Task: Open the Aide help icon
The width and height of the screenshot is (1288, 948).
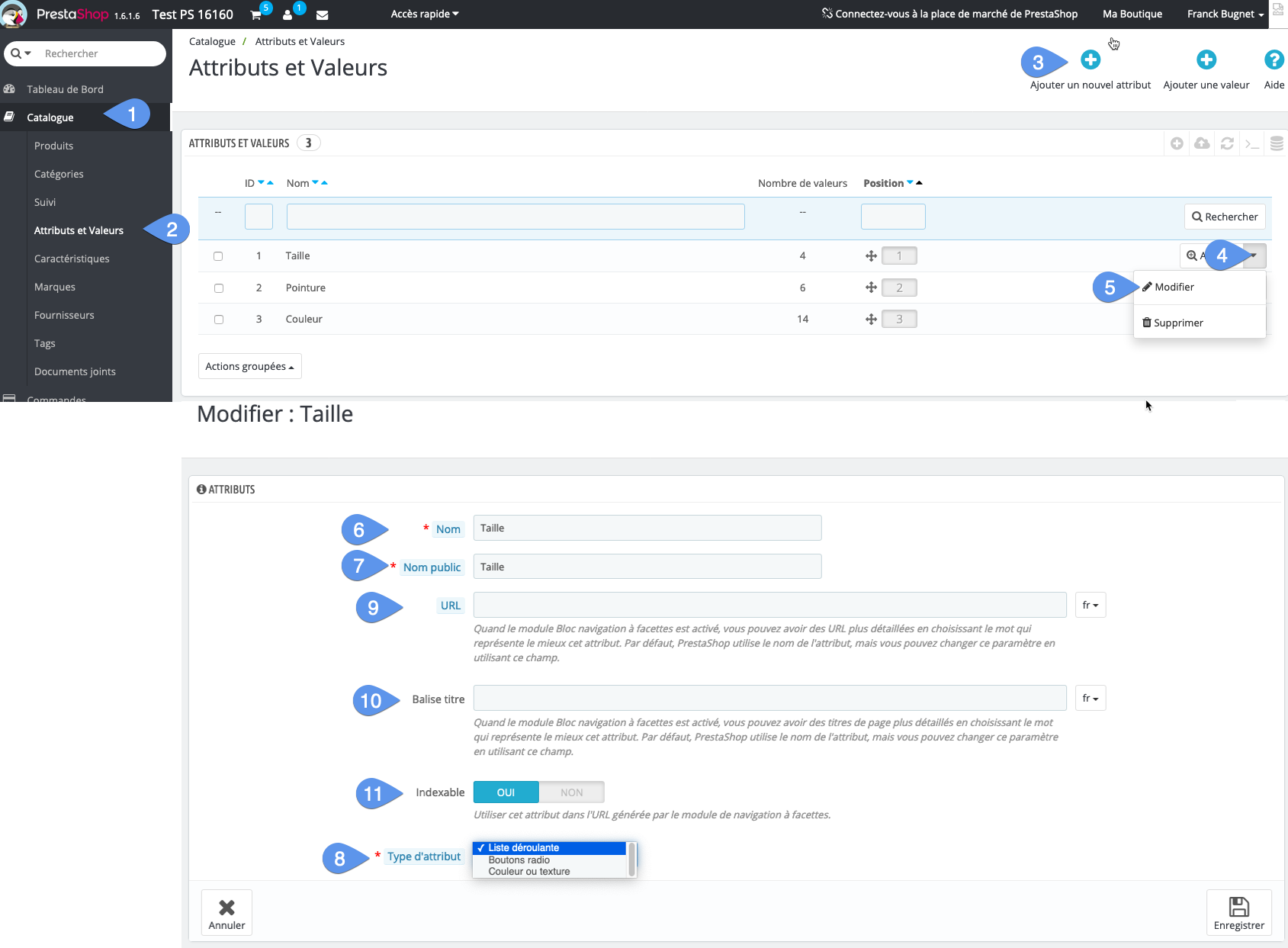Action: coord(1274,59)
